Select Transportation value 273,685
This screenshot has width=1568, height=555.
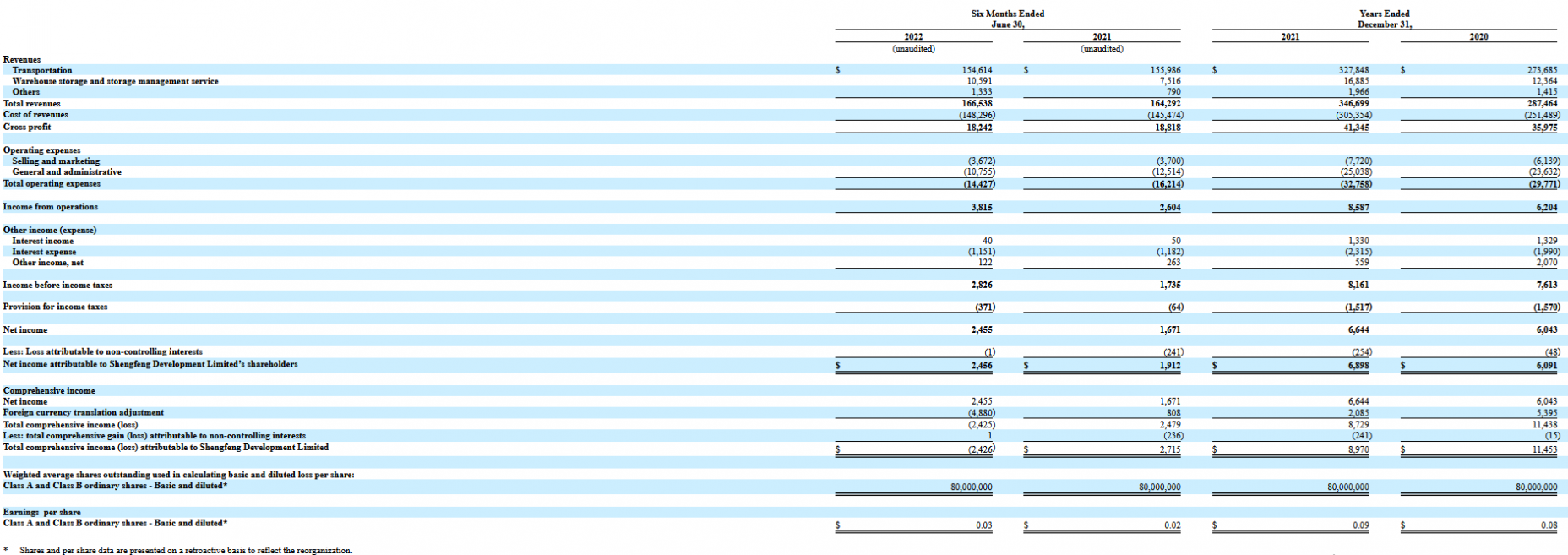1543,70
